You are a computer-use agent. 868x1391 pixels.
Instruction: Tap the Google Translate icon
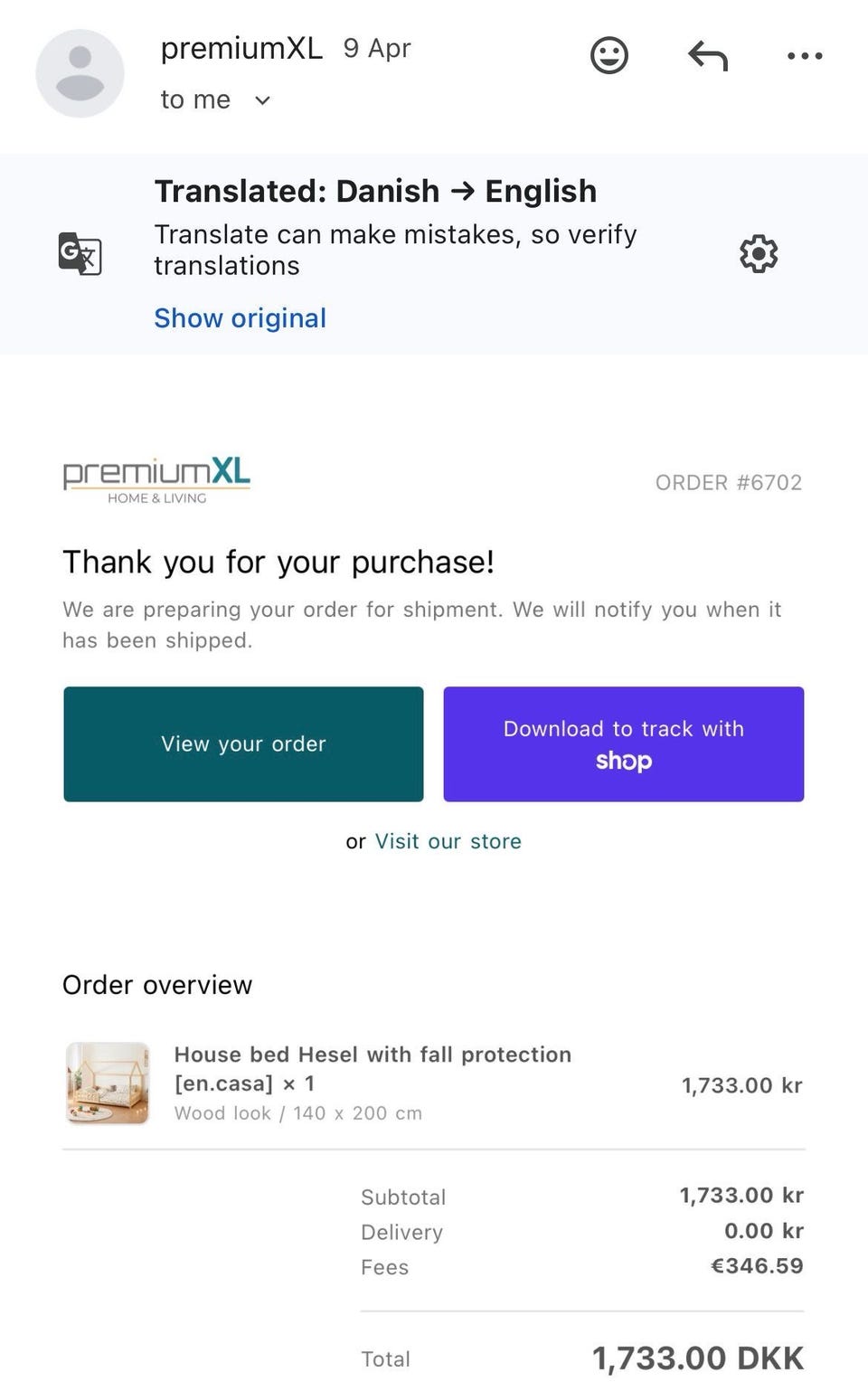pyautogui.click(x=80, y=254)
